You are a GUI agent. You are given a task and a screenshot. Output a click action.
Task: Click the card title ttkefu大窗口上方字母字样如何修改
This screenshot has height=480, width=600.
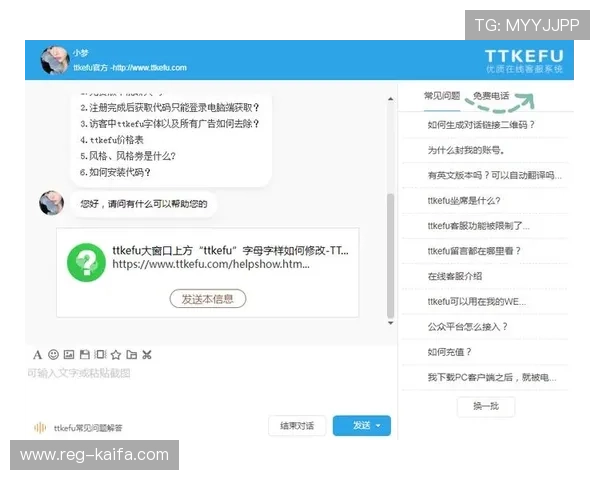pos(230,251)
